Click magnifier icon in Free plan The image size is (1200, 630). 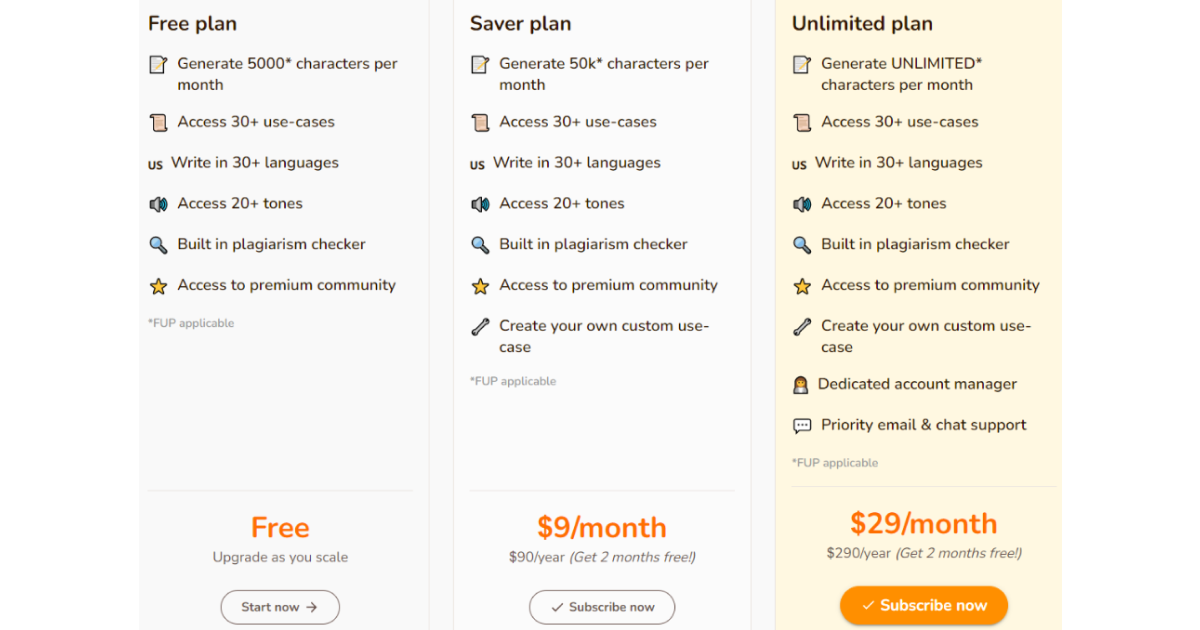pyautogui.click(x=158, y=245)
